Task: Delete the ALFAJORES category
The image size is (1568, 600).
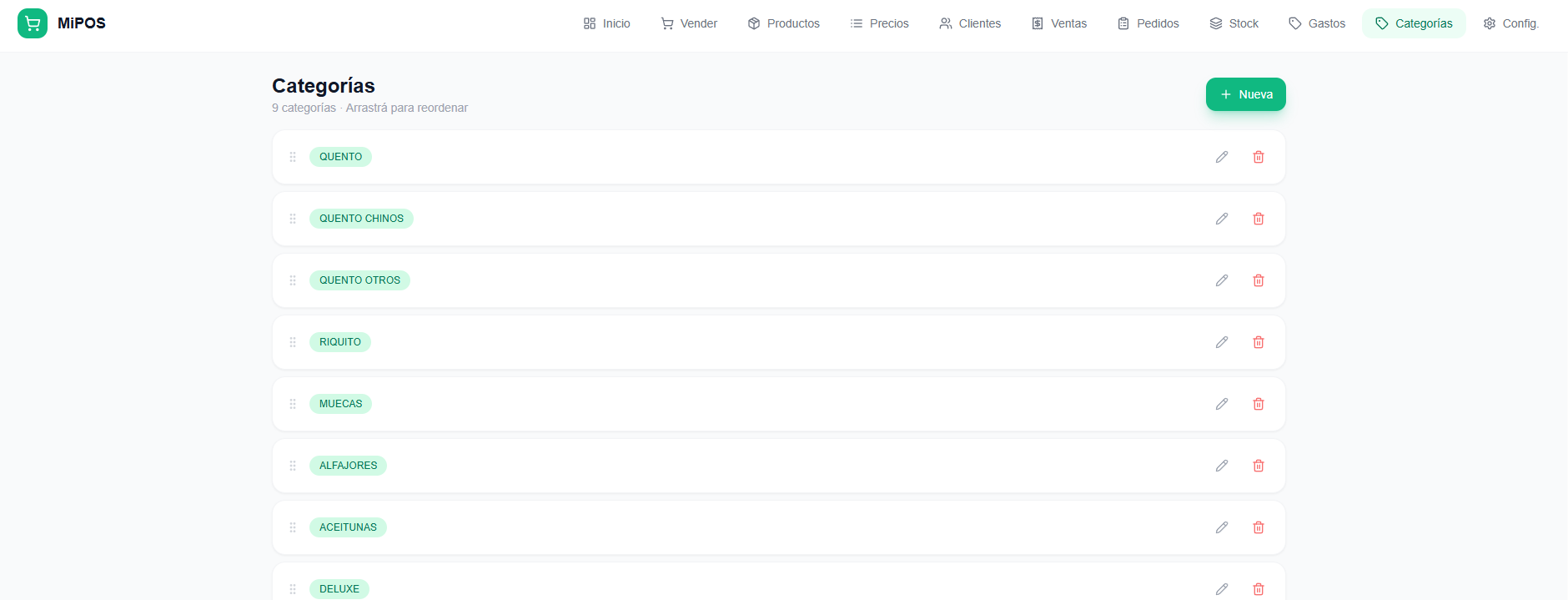Action: [1258, 466]
